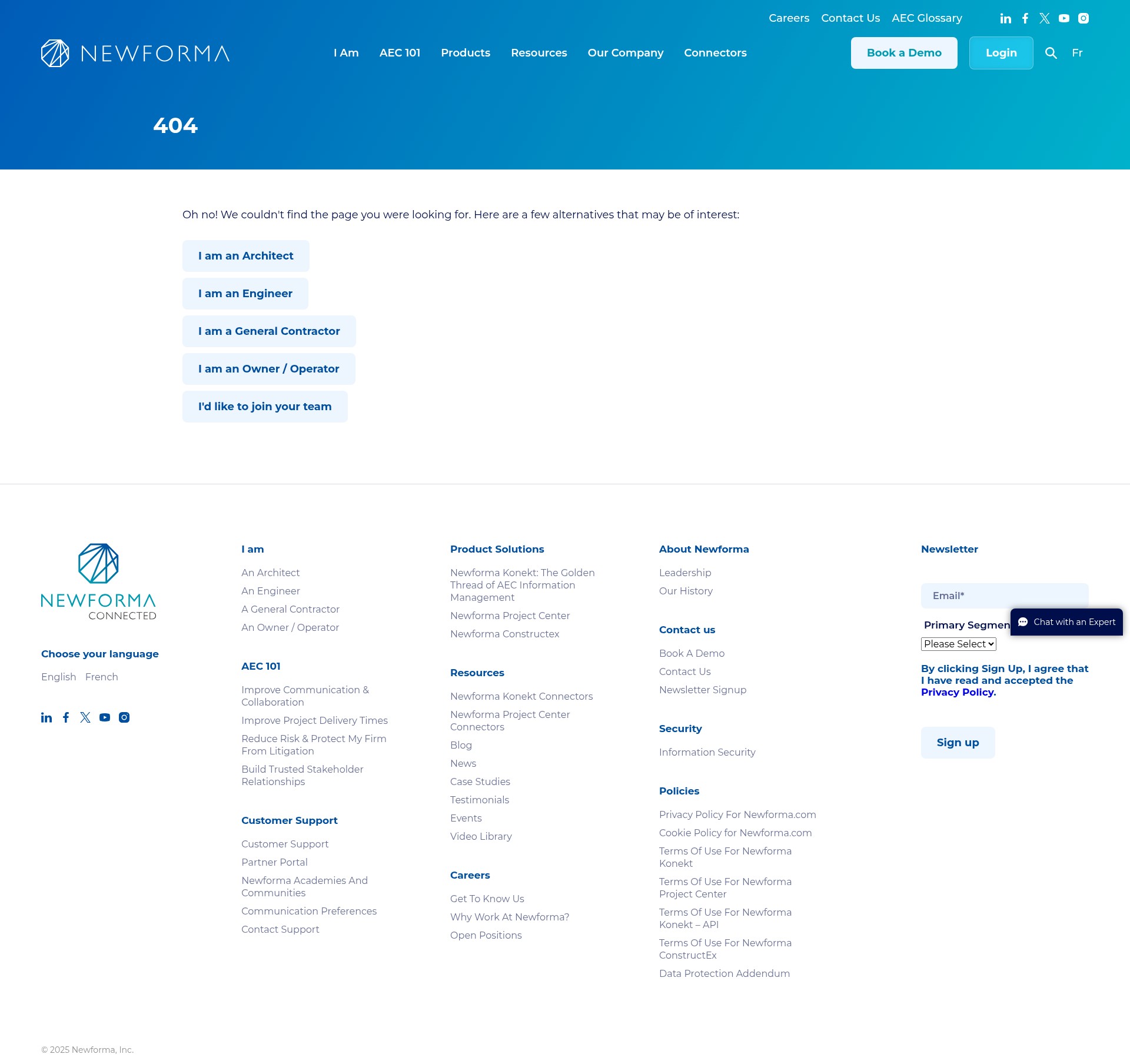The height and width of the screenshot is (1064, 1130).
Task: Click I am a General Contractor button
Action: 269,331
